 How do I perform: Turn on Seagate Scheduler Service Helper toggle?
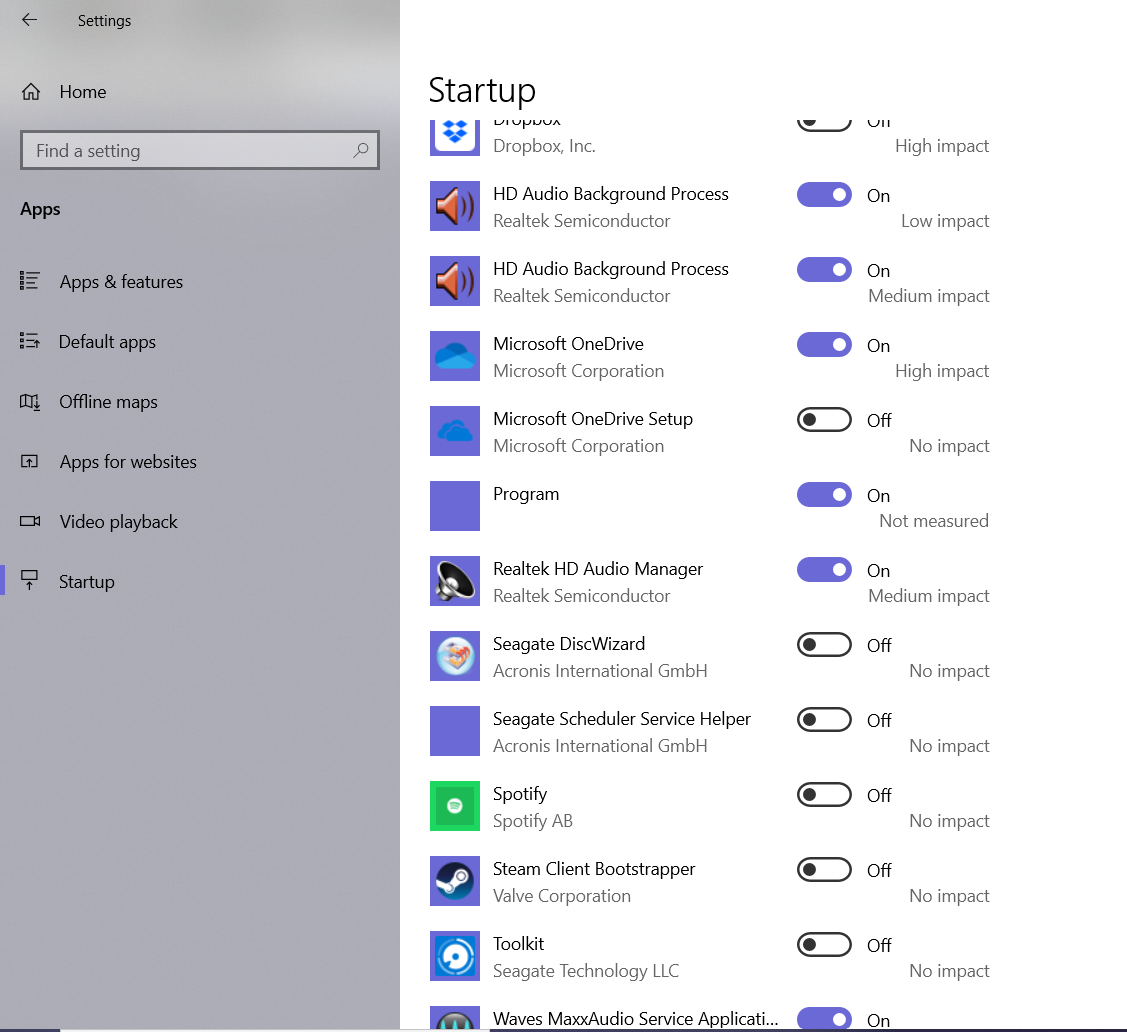(x=824, y=719)
